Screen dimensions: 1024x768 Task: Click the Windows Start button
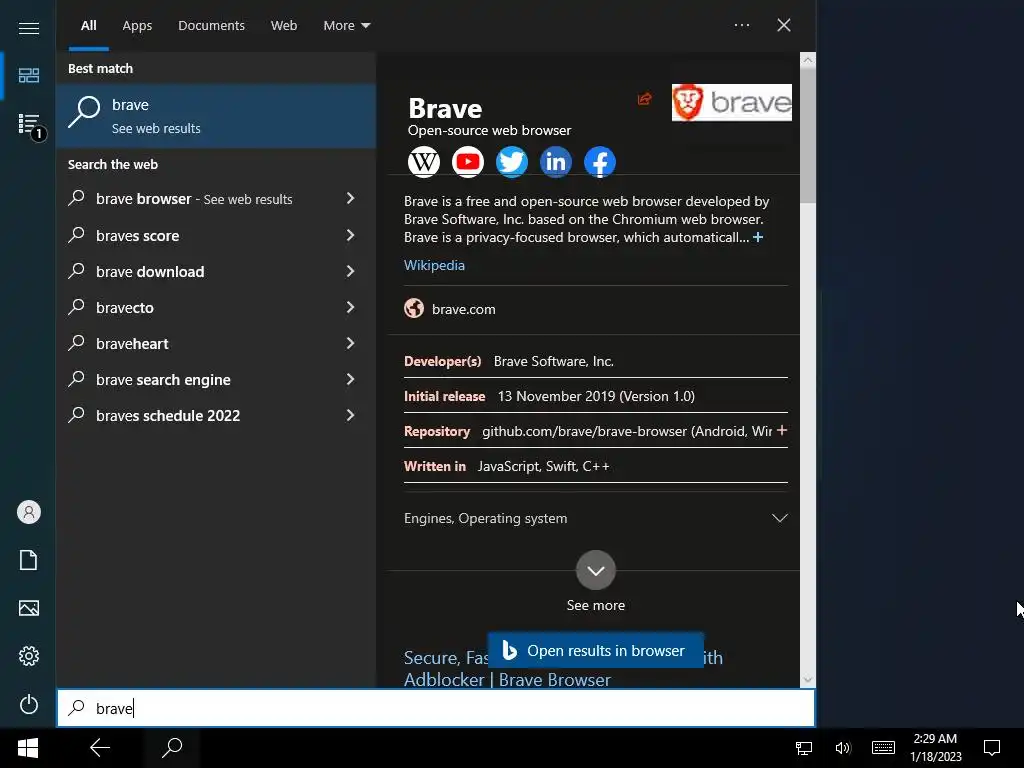27,748
